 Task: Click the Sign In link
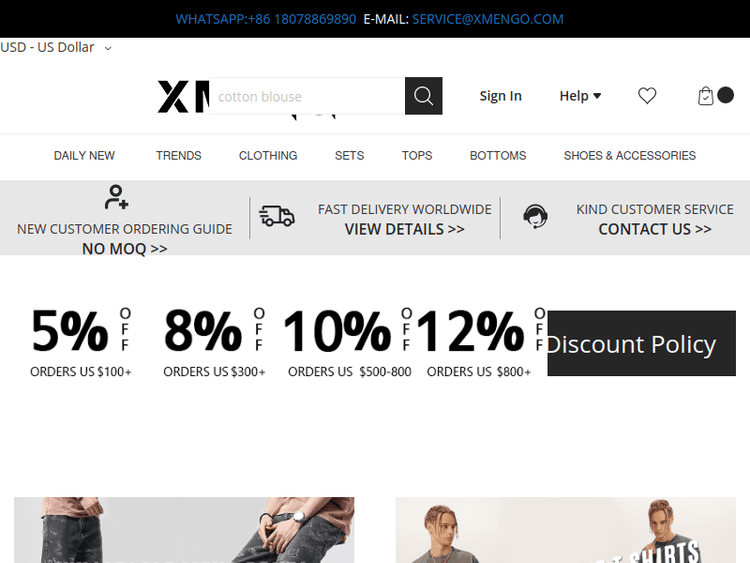(500, 96)
